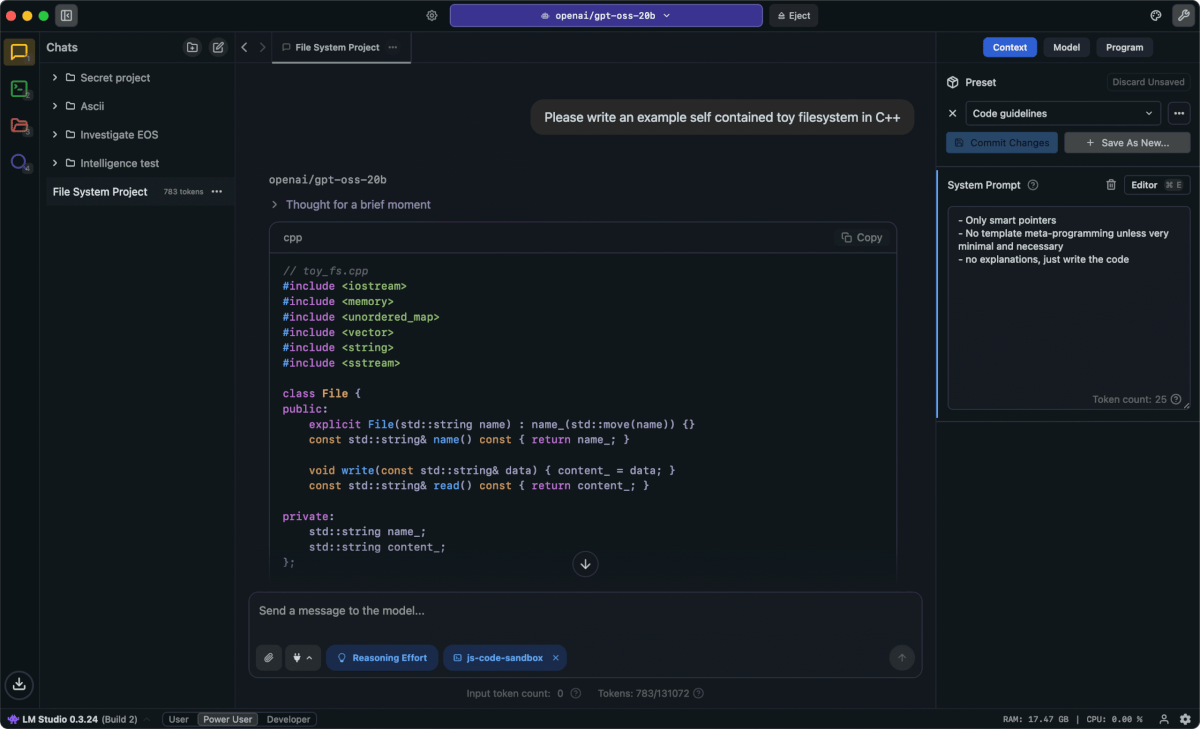Switch to Developer mode

coord(290,719)
